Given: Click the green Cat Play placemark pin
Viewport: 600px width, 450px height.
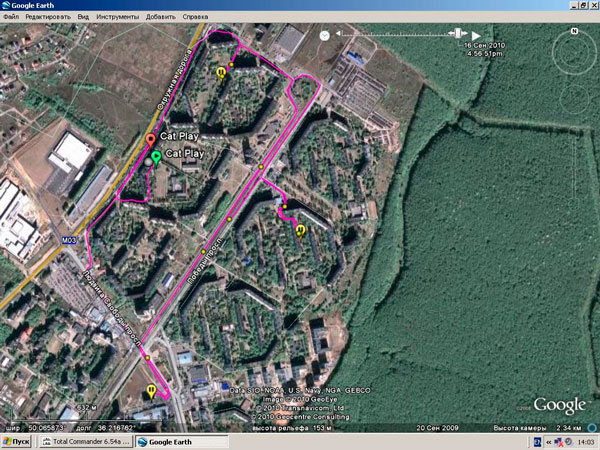Looking at the screenshot, I should pos(156,158).
